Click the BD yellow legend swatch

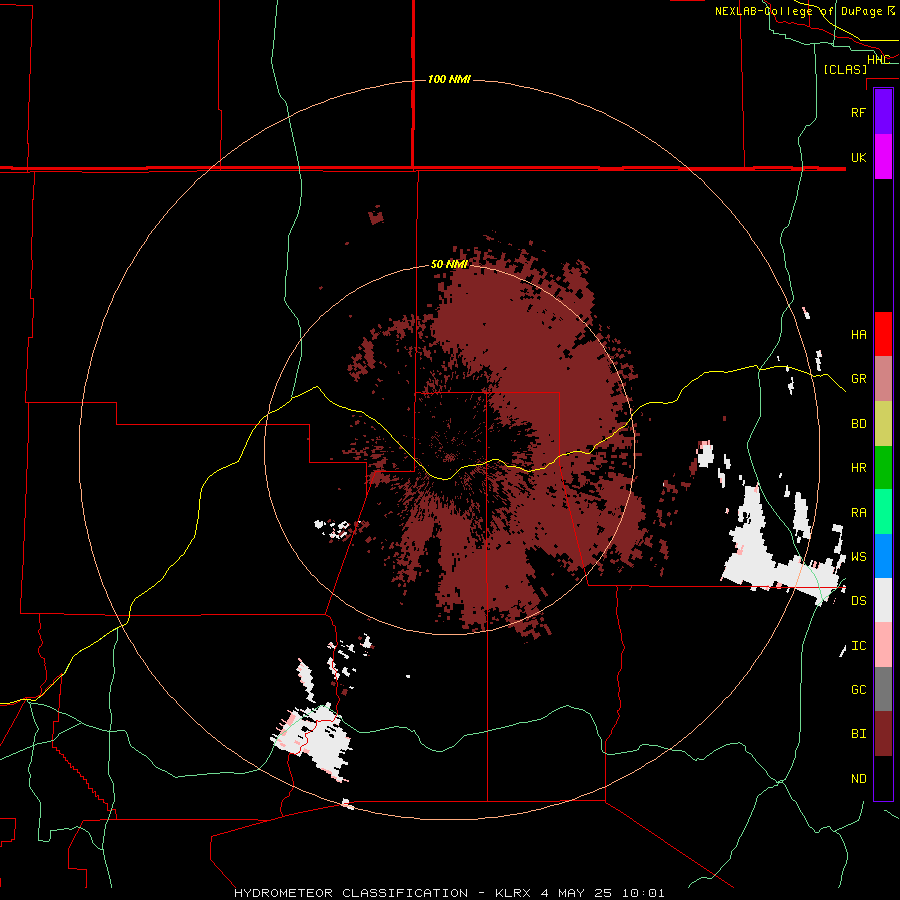[883, 423]
